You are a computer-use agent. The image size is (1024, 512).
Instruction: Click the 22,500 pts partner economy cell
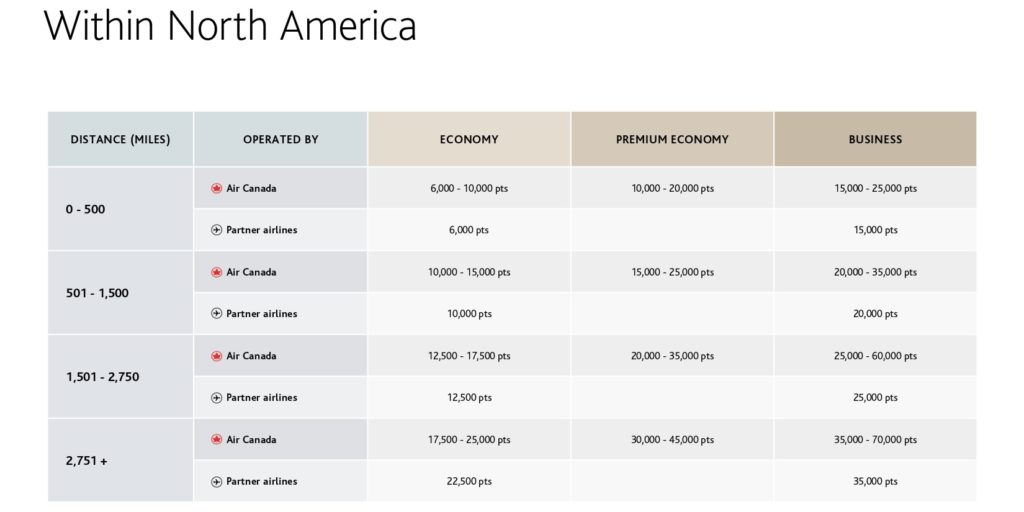[x=469, y=482]
